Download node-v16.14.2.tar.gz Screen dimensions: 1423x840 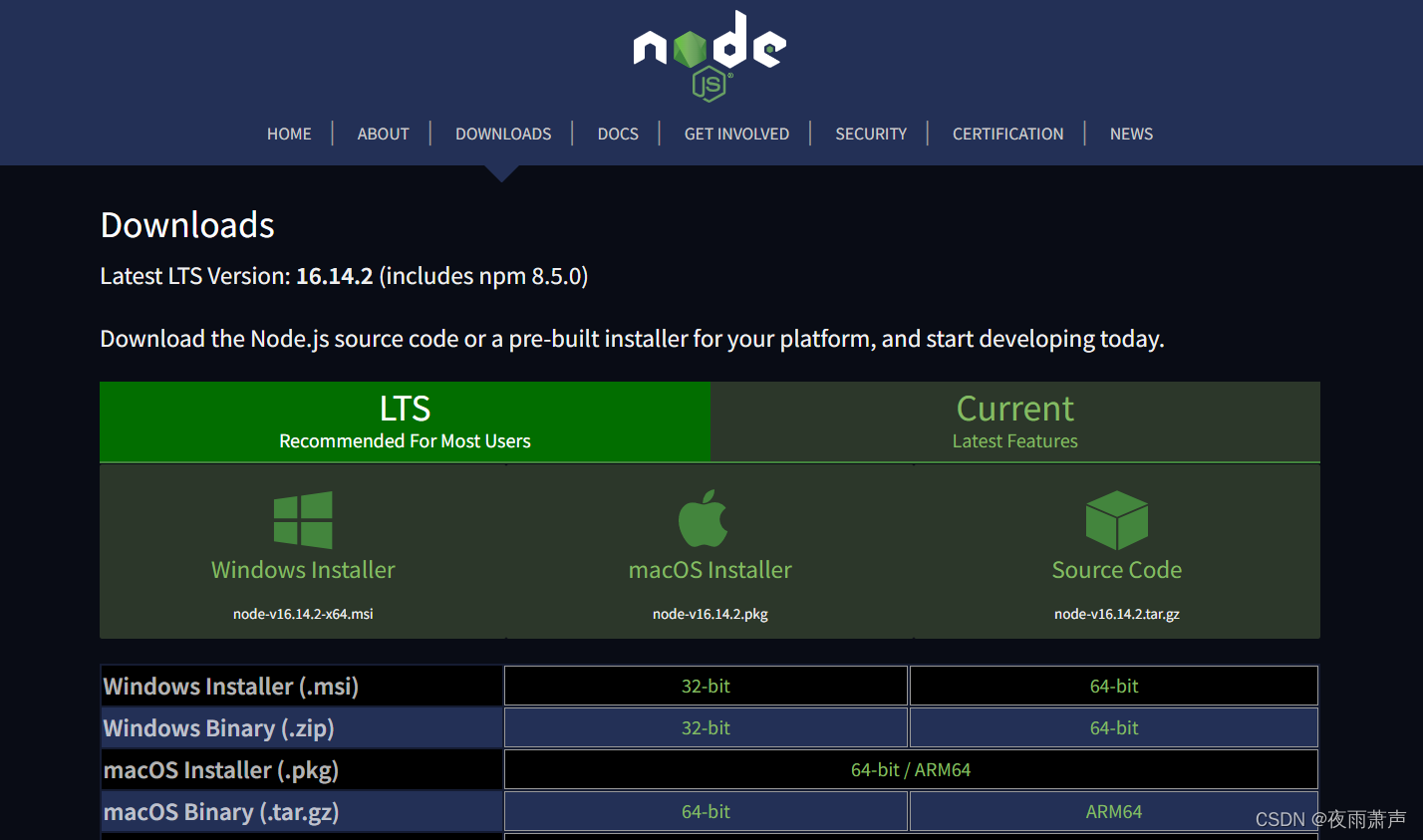click(1117, 614)
